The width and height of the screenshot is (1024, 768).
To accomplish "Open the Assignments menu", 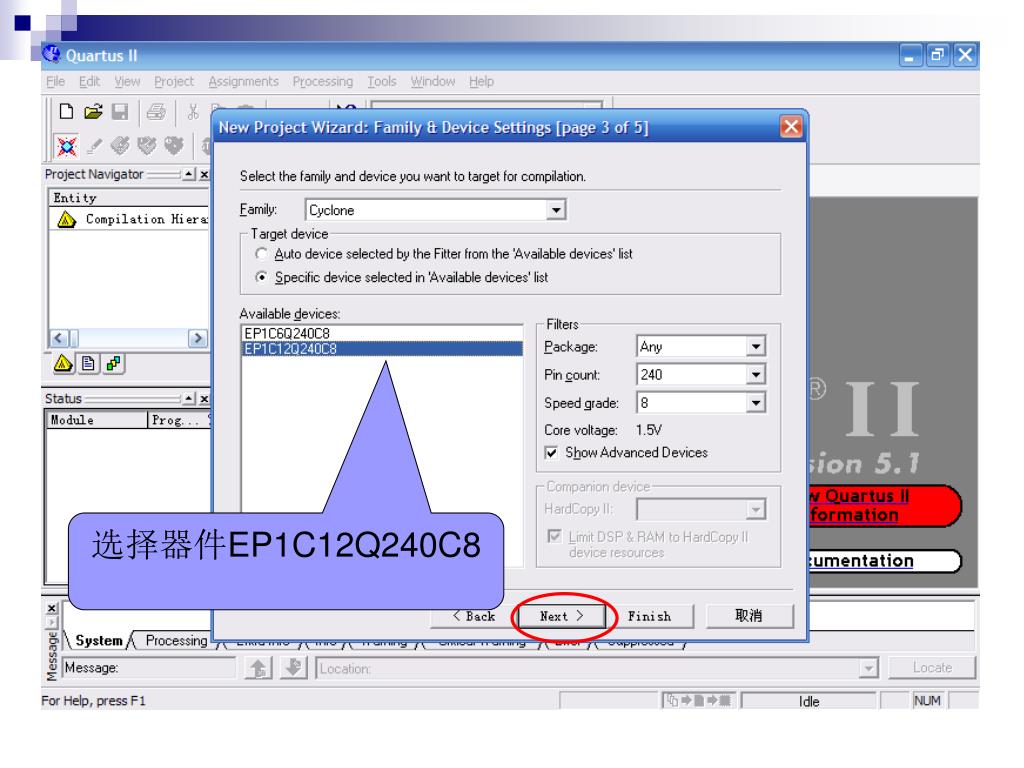I will (x=244, y=81).
